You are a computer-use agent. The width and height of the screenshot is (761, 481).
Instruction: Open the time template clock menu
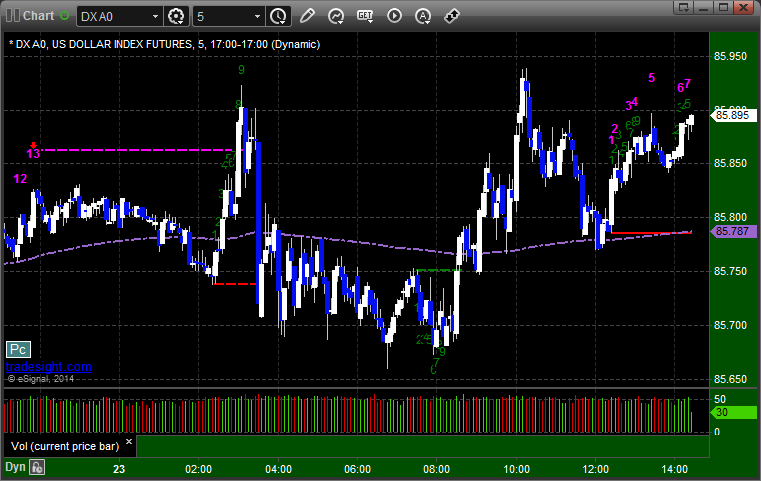click(279, 17)
